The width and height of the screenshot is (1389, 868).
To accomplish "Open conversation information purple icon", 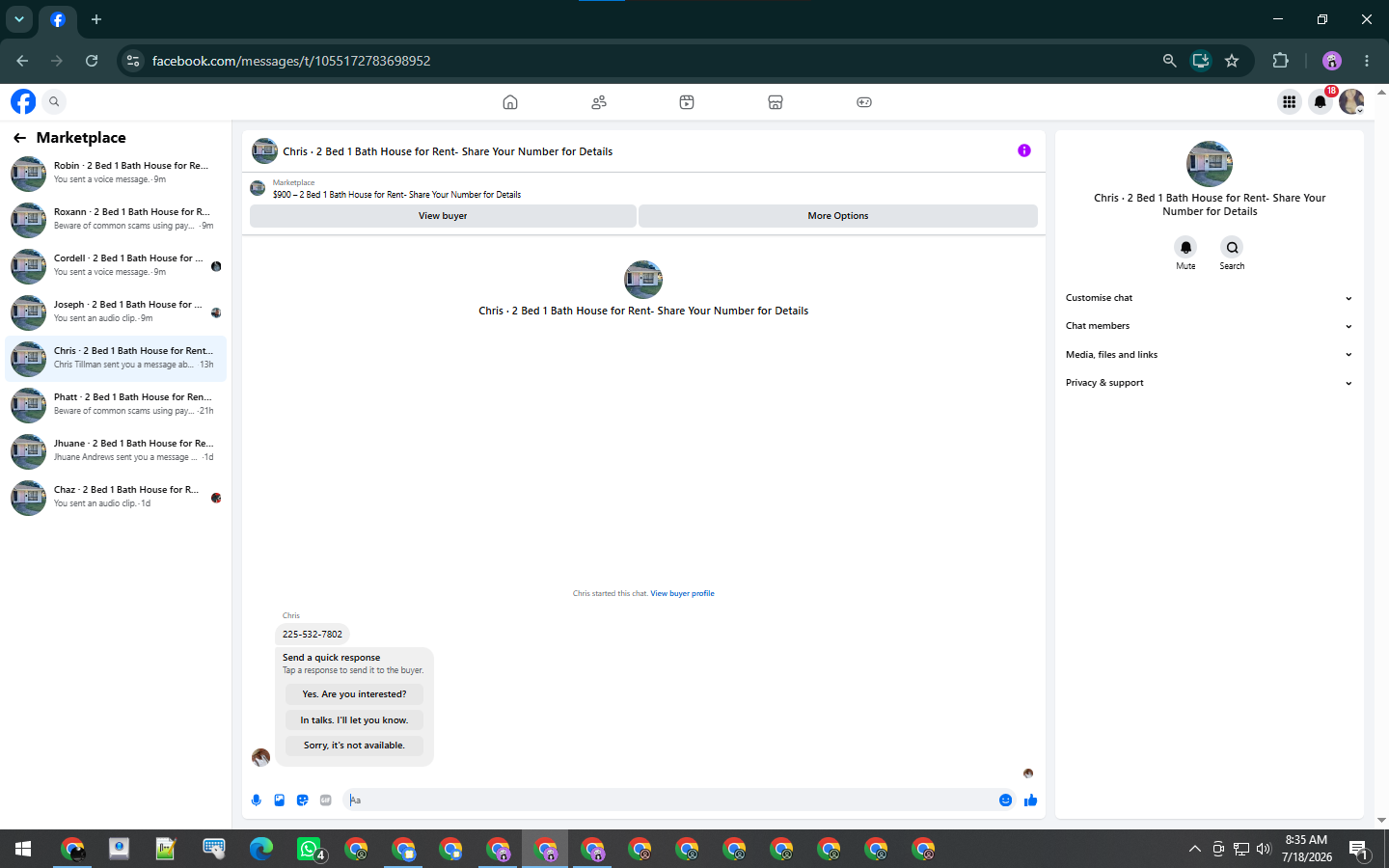I will (1024, 150).
